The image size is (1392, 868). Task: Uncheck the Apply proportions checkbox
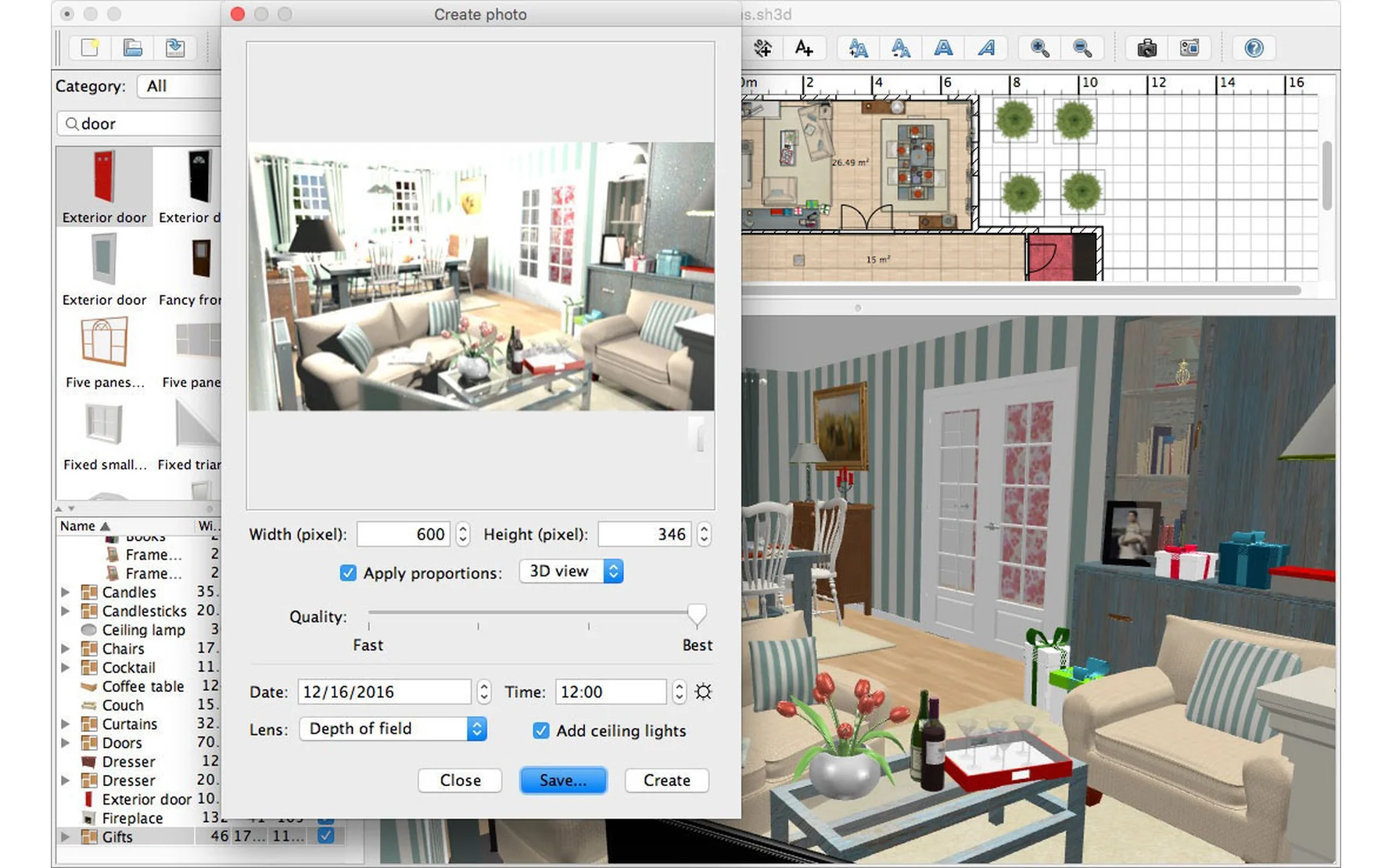(348, 573)
